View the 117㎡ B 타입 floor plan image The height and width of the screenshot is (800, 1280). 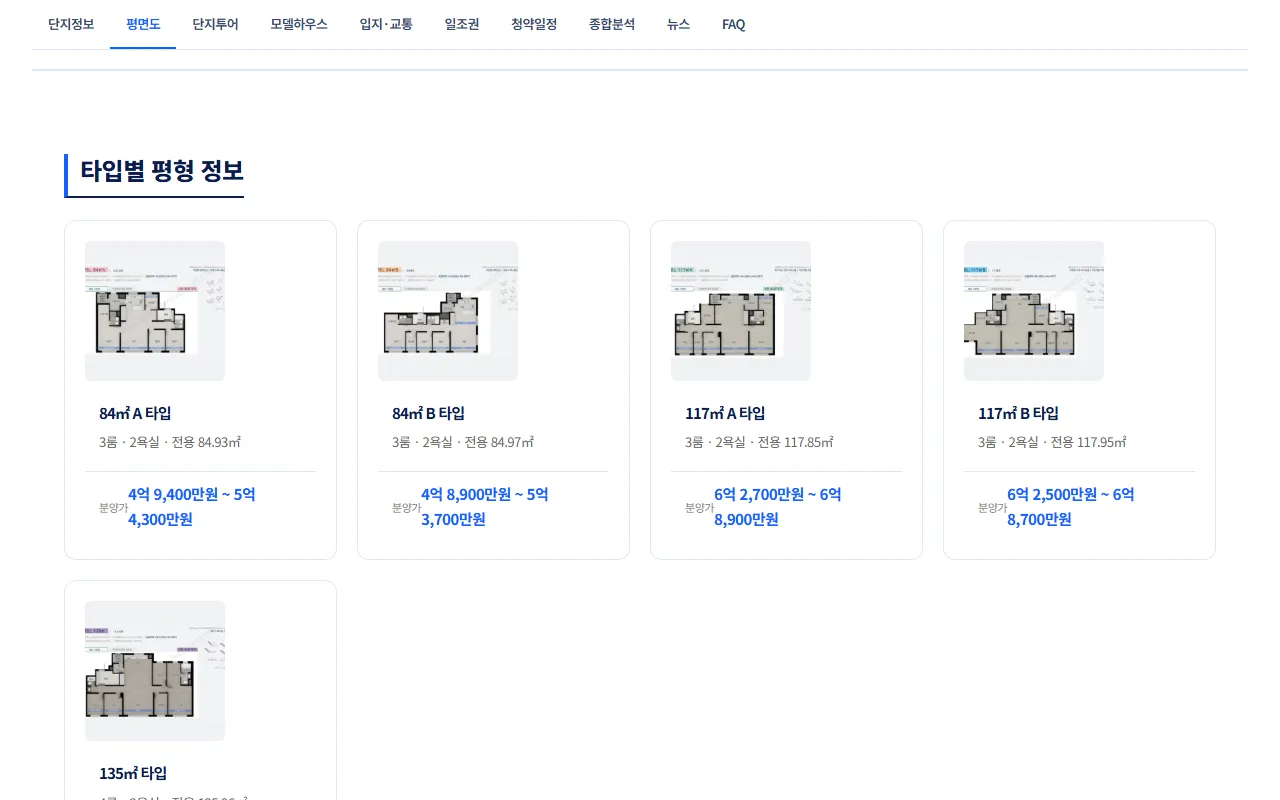[1034, 311]
